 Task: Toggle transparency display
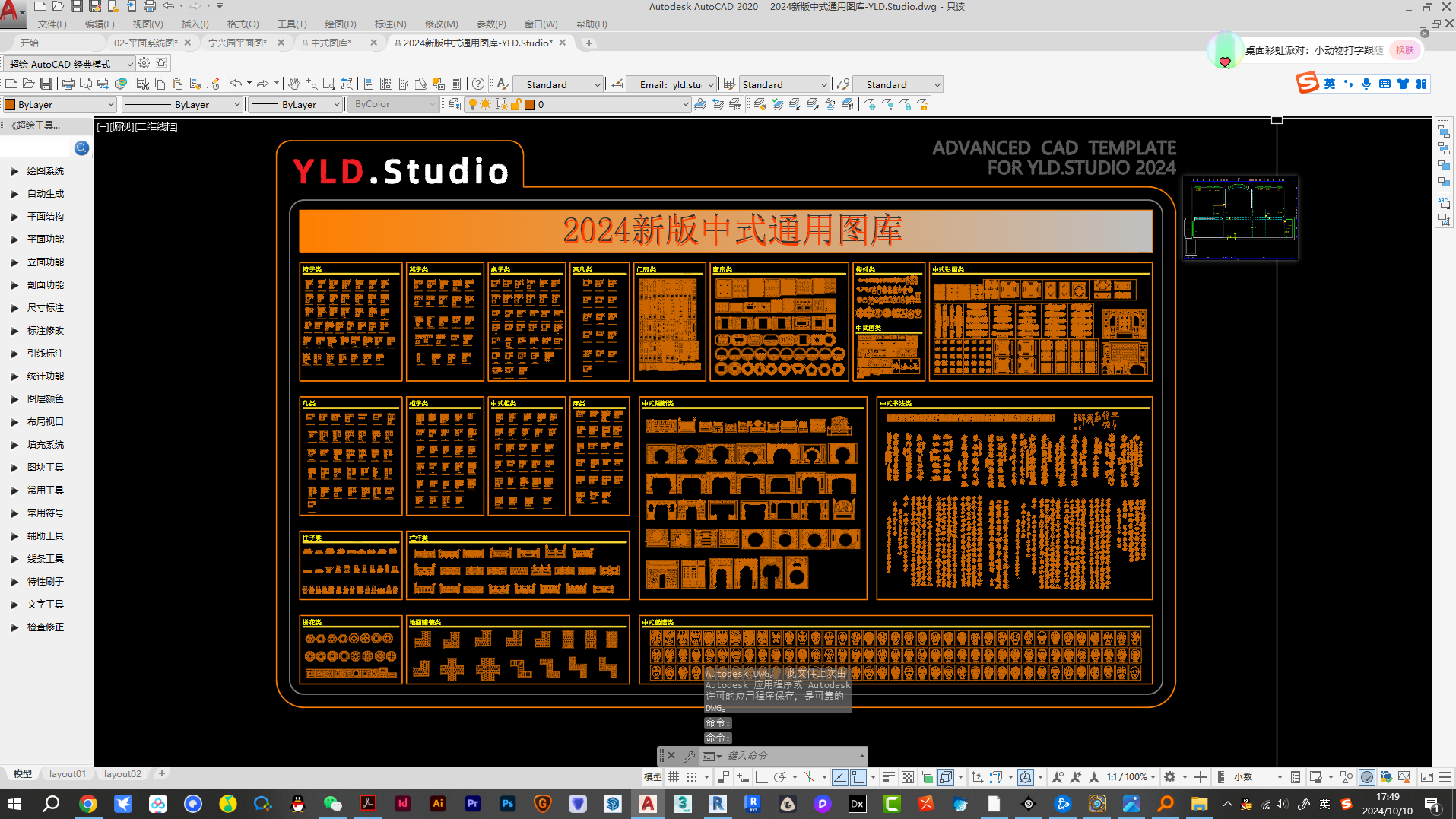[x=908, y=777]
